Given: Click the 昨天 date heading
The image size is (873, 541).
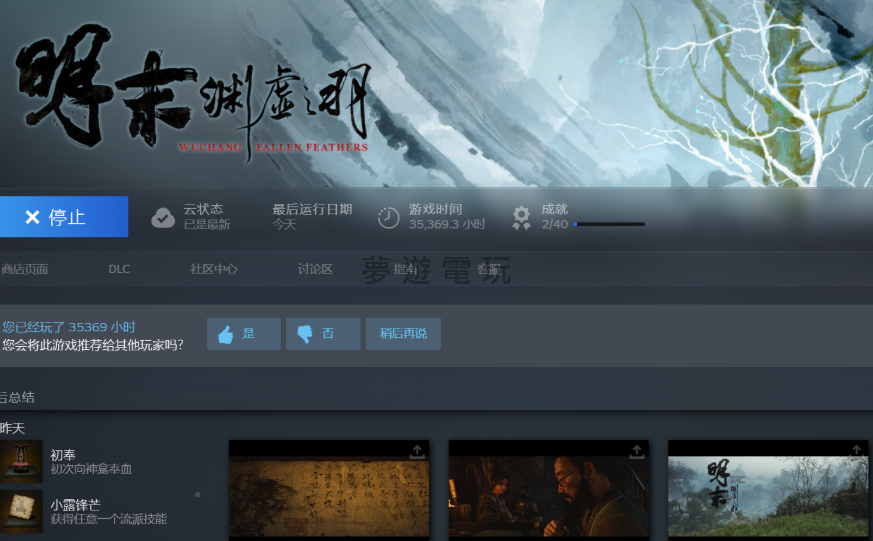Looking at the screenshot, I should [12, 428].
